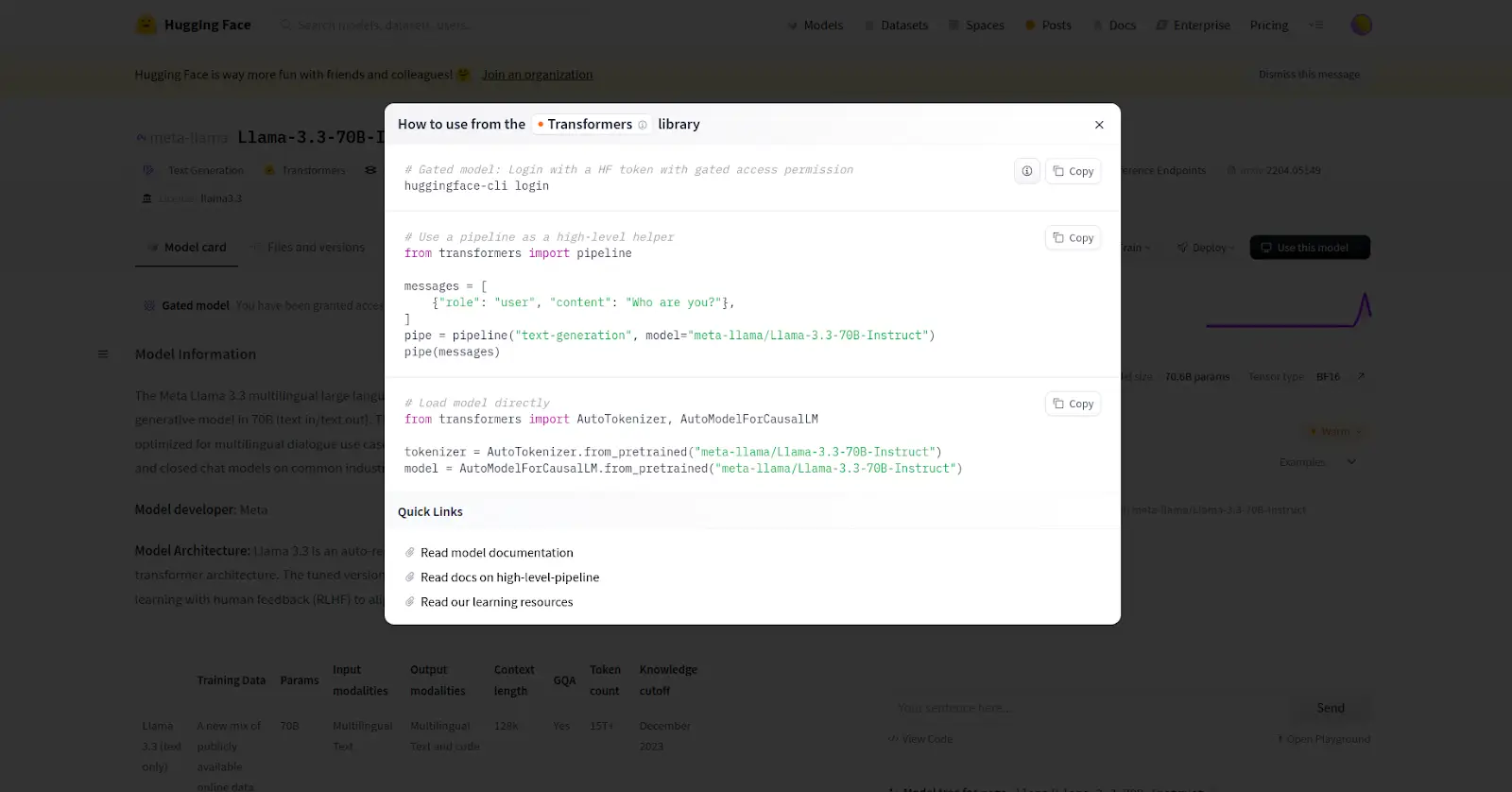Copy the Load model directly snippet
This screenshot has height=792, width=1512.
pyautogui.click(x=1074, y=404)
